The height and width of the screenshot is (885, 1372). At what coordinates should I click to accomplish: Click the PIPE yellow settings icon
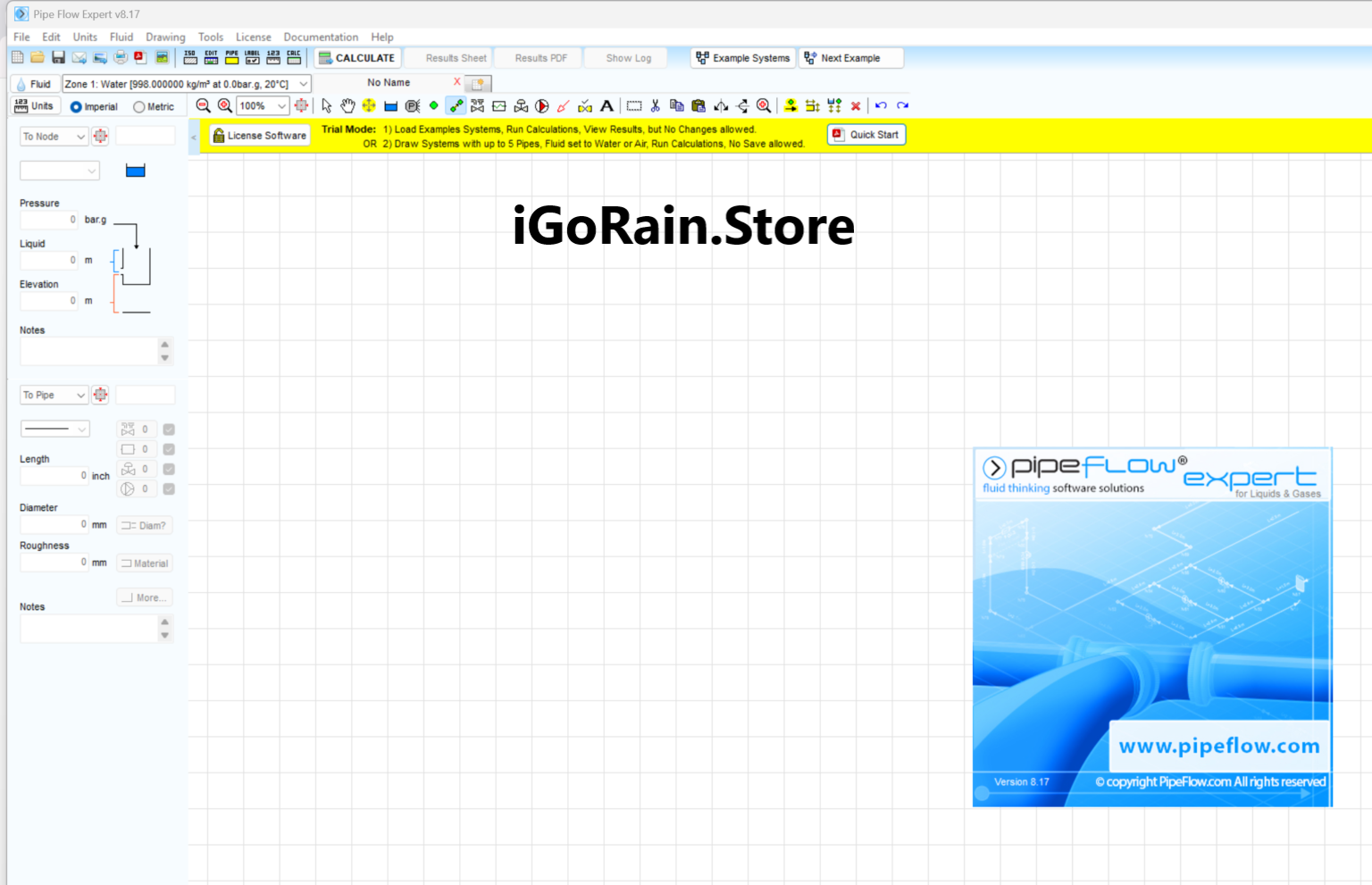coord(232,57)
